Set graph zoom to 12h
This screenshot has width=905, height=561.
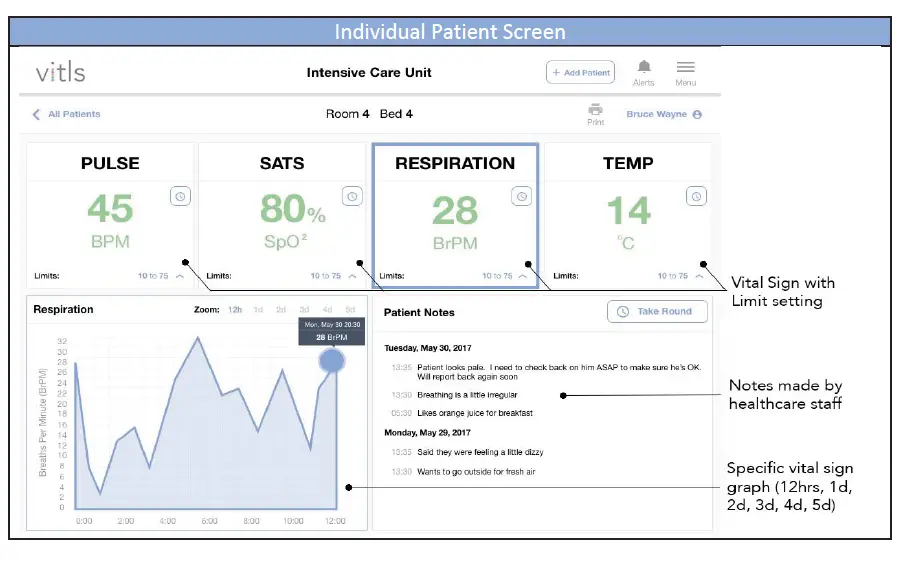click(235, 309)
